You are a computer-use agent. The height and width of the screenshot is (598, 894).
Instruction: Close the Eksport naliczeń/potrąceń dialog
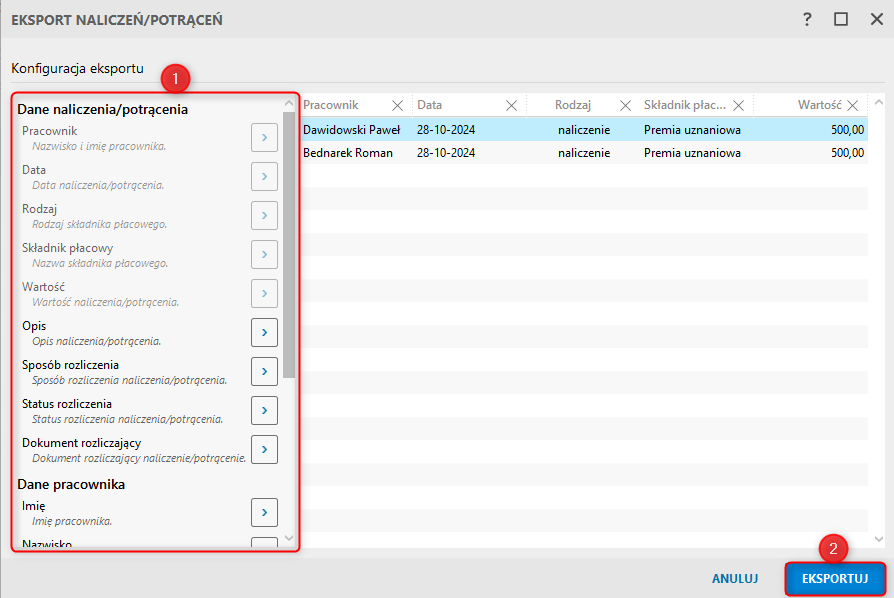tap(877, 19)
